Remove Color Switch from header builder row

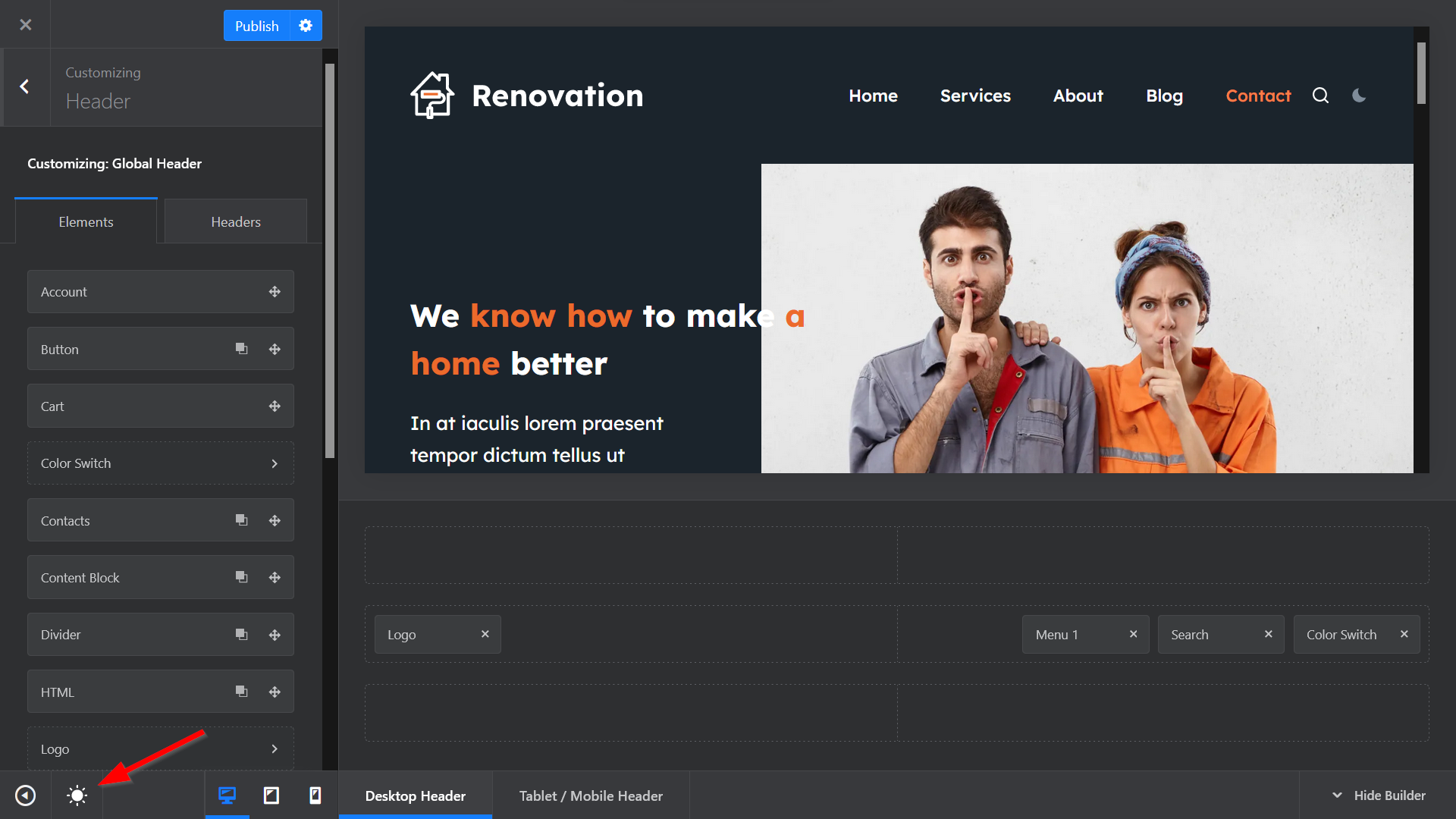click(1404, 634)
